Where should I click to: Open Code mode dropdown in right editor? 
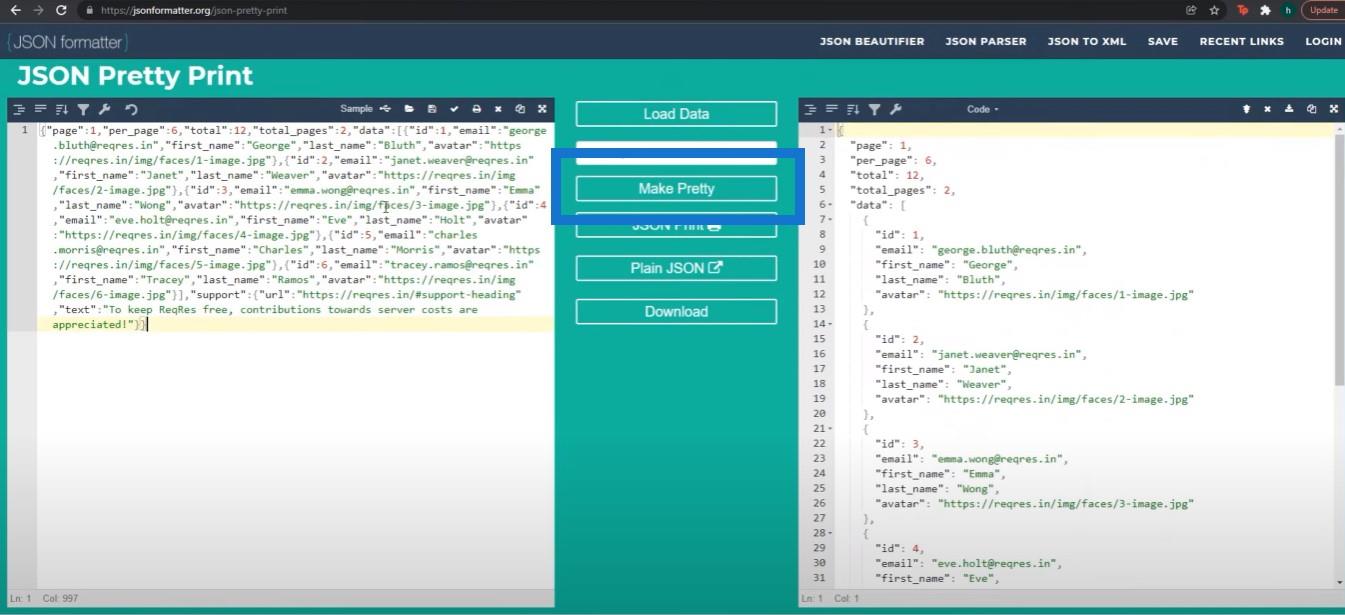point(982,109)
